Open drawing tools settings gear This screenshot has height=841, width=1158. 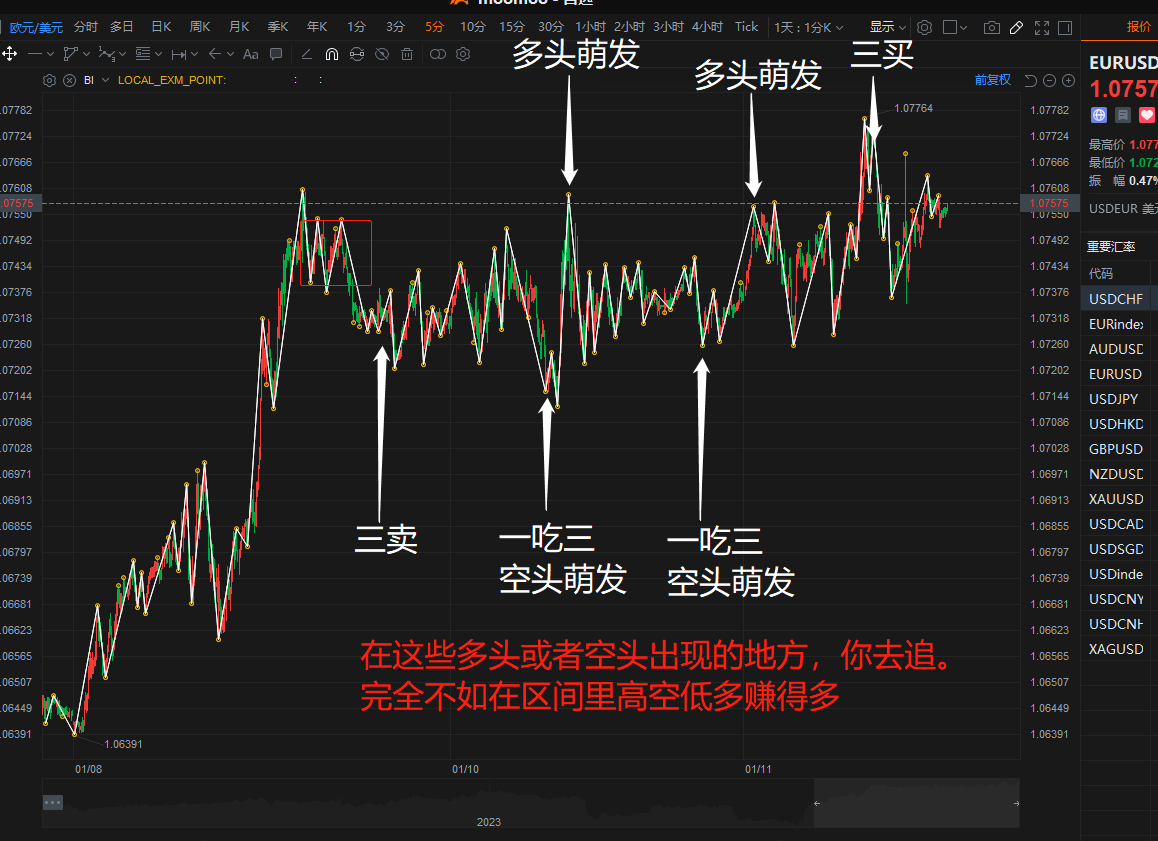pos(463,54)
